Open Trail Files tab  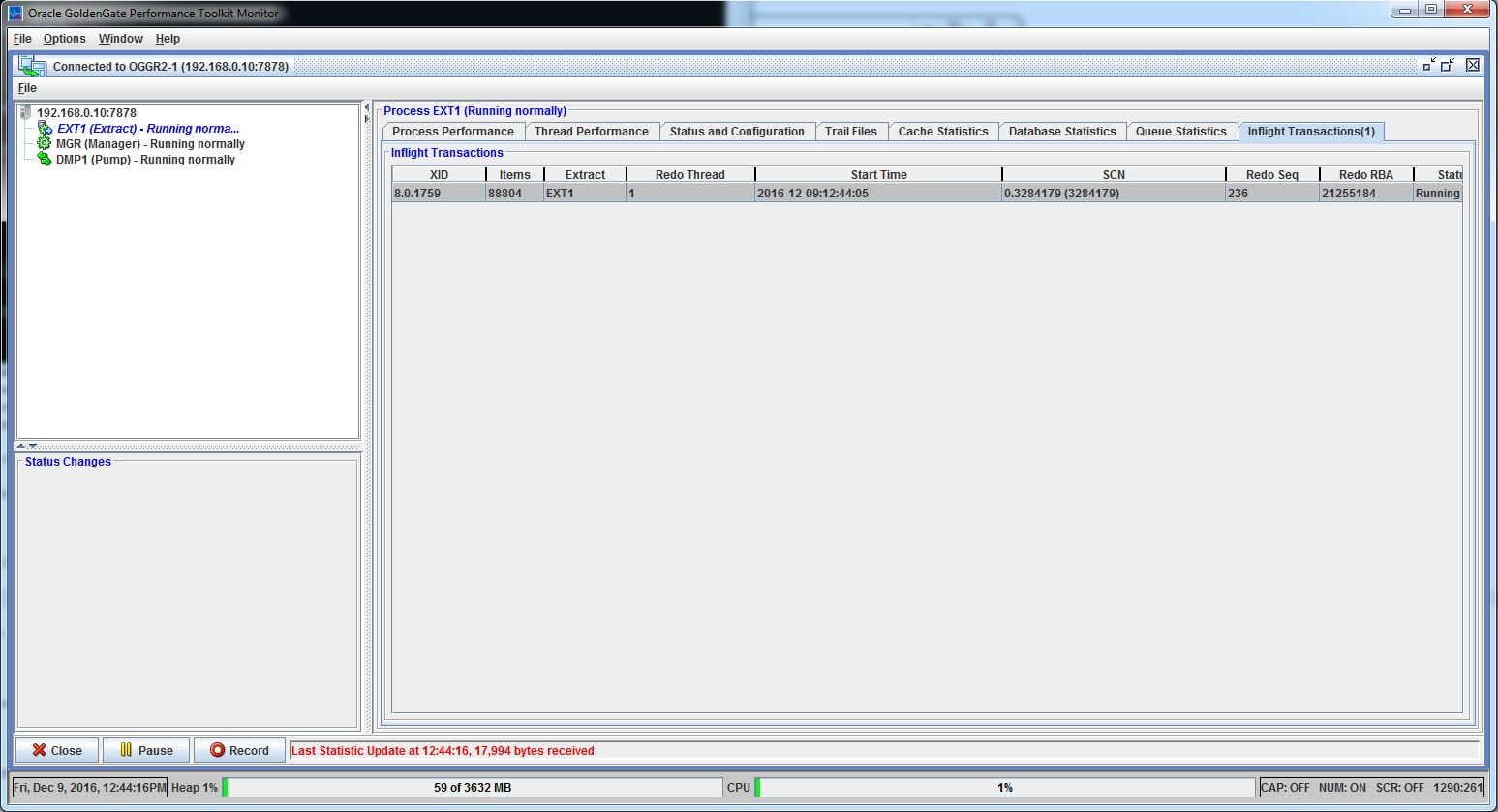pyautogui.click(x=851, y=132)
